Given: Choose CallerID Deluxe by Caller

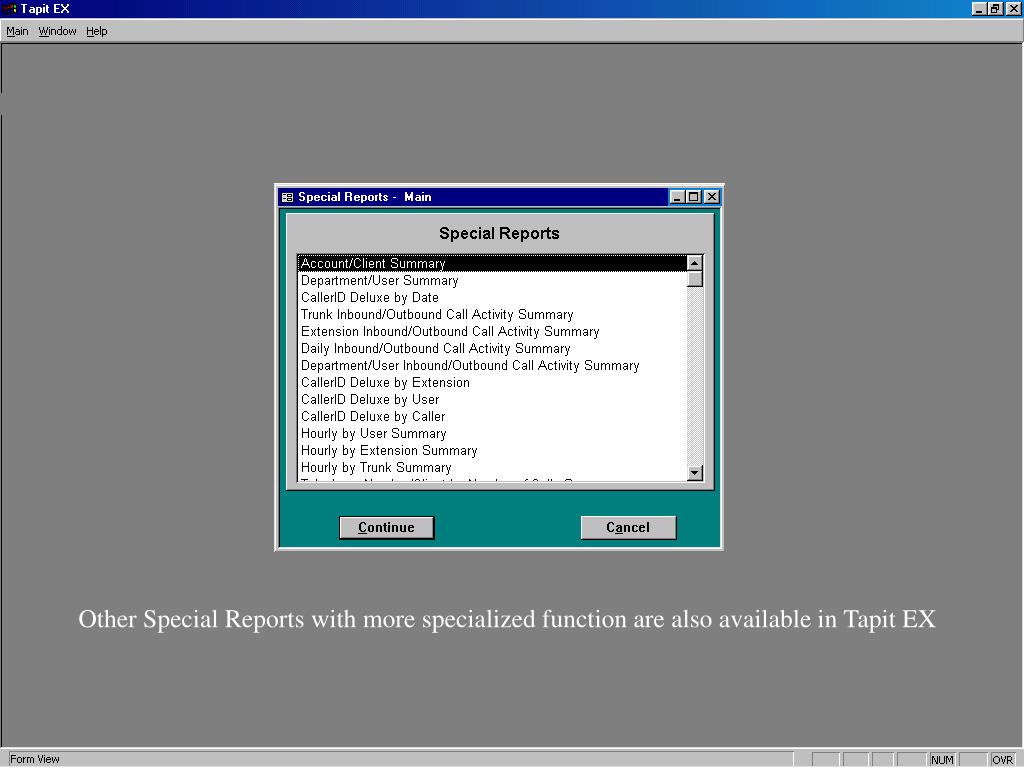Looking at the screenshot, I should click(x=492, y=417).
